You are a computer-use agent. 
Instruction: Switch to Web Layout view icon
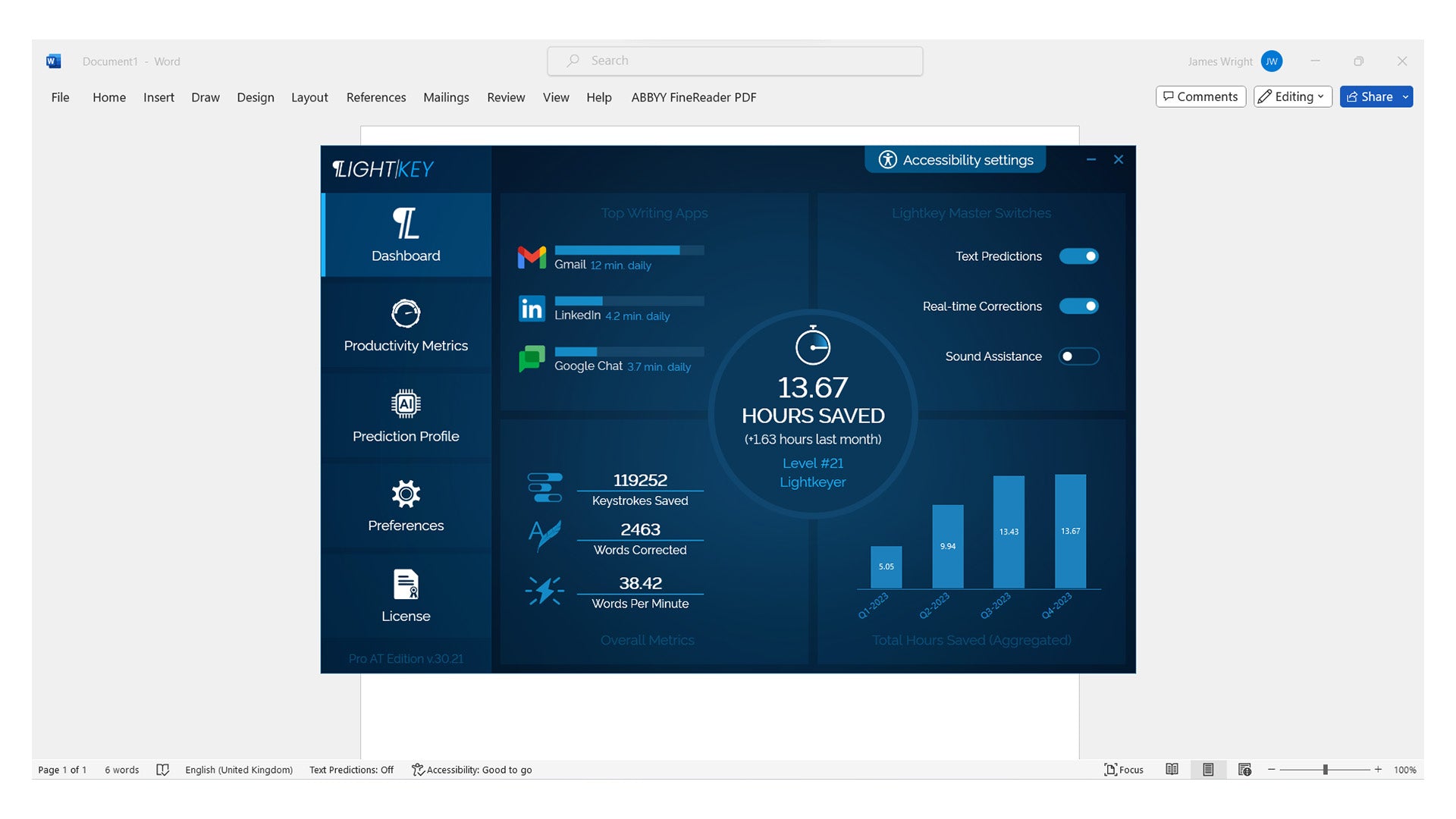pos(1244,770)
